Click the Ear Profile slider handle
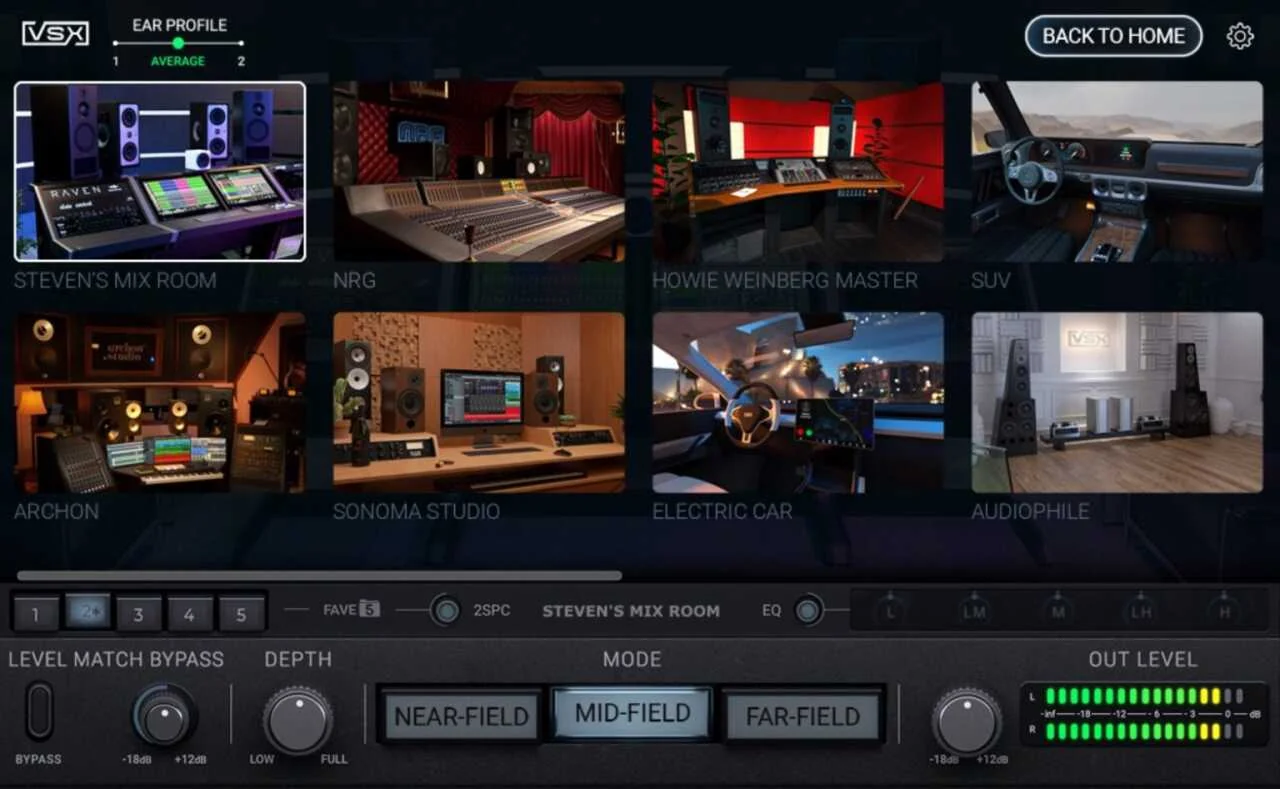The image size is (1280, 789). [178, 43]
